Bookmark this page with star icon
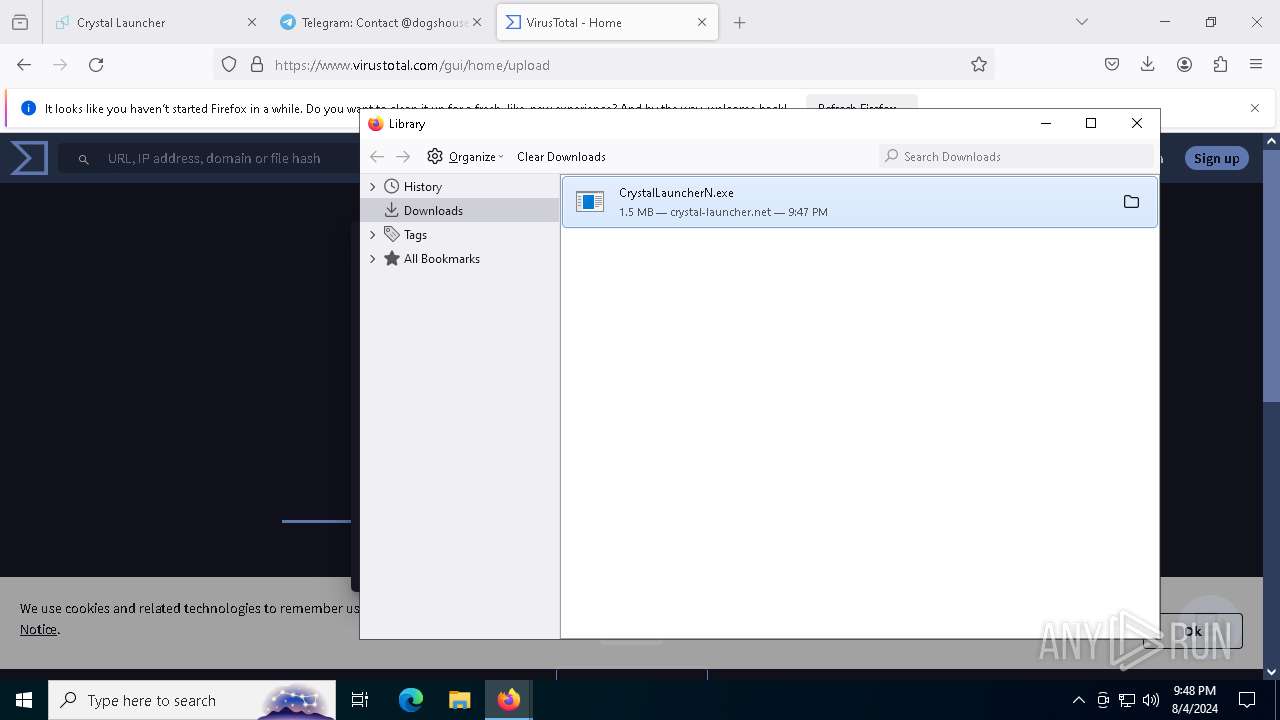The height and width of the screenshot is (720, 1280). [979, 65]
